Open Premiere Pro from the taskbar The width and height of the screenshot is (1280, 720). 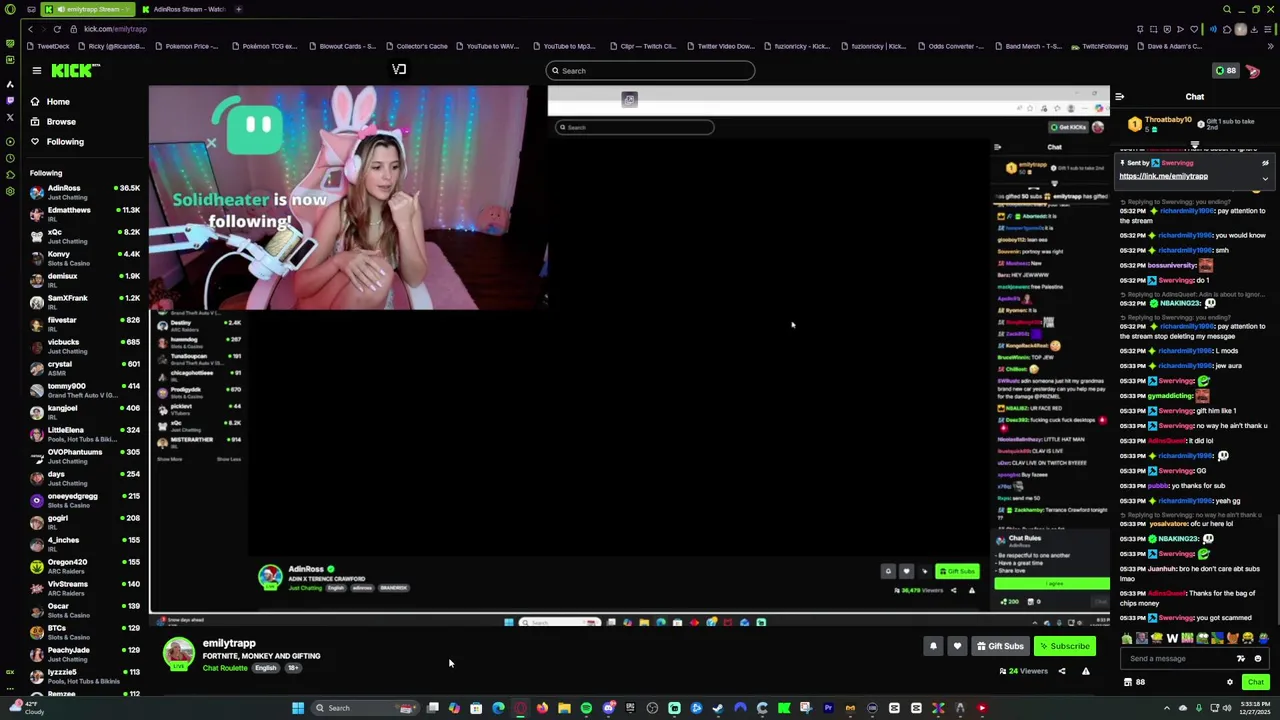click(828, 708)
